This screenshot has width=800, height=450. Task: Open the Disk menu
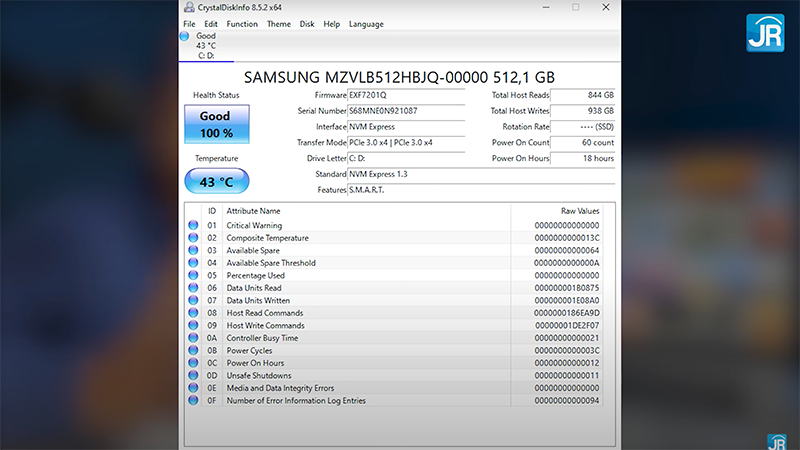tap(307, 24)
